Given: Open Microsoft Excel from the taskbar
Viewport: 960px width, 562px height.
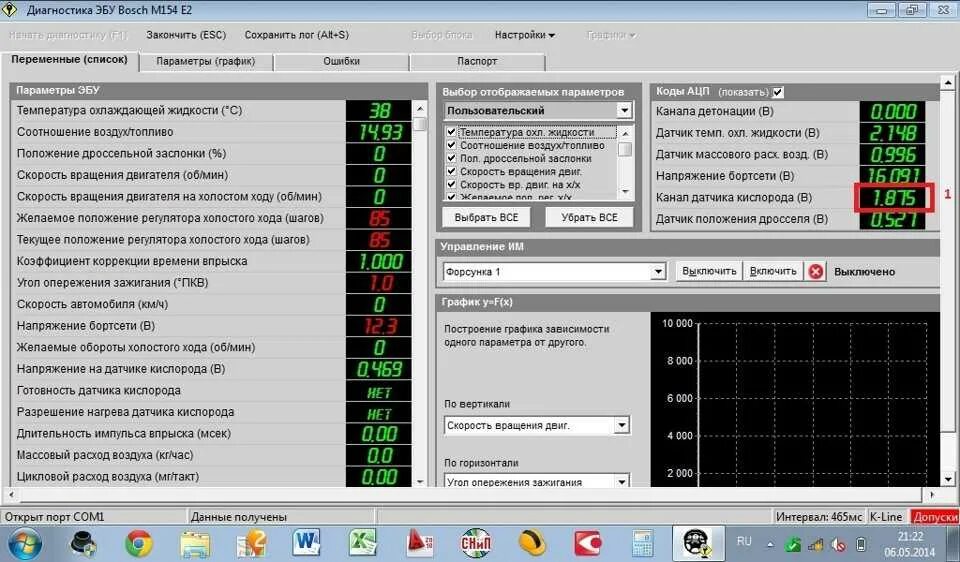Looking at the screenshot, I should 363,544.
